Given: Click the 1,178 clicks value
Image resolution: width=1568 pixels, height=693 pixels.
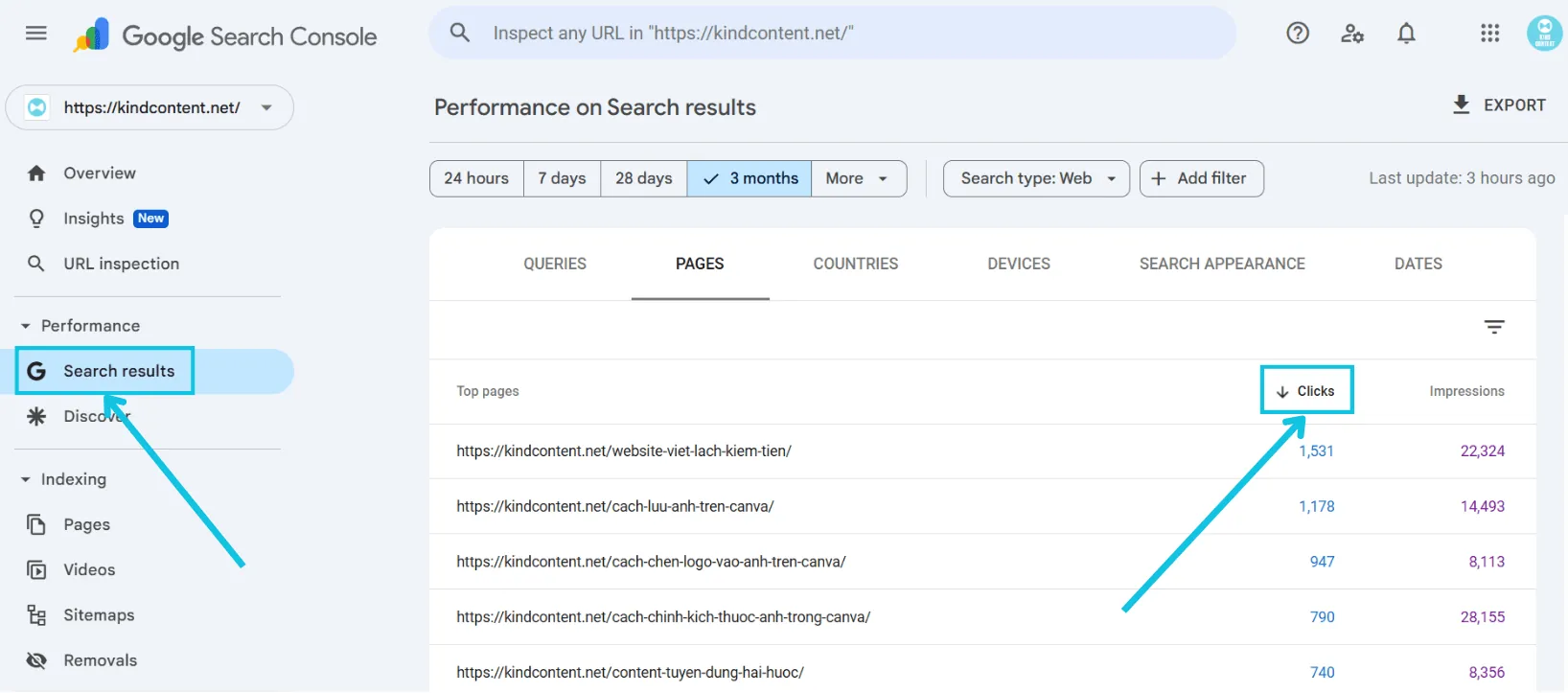Looking at the screenshot, I should click(x=1316, y=506).
